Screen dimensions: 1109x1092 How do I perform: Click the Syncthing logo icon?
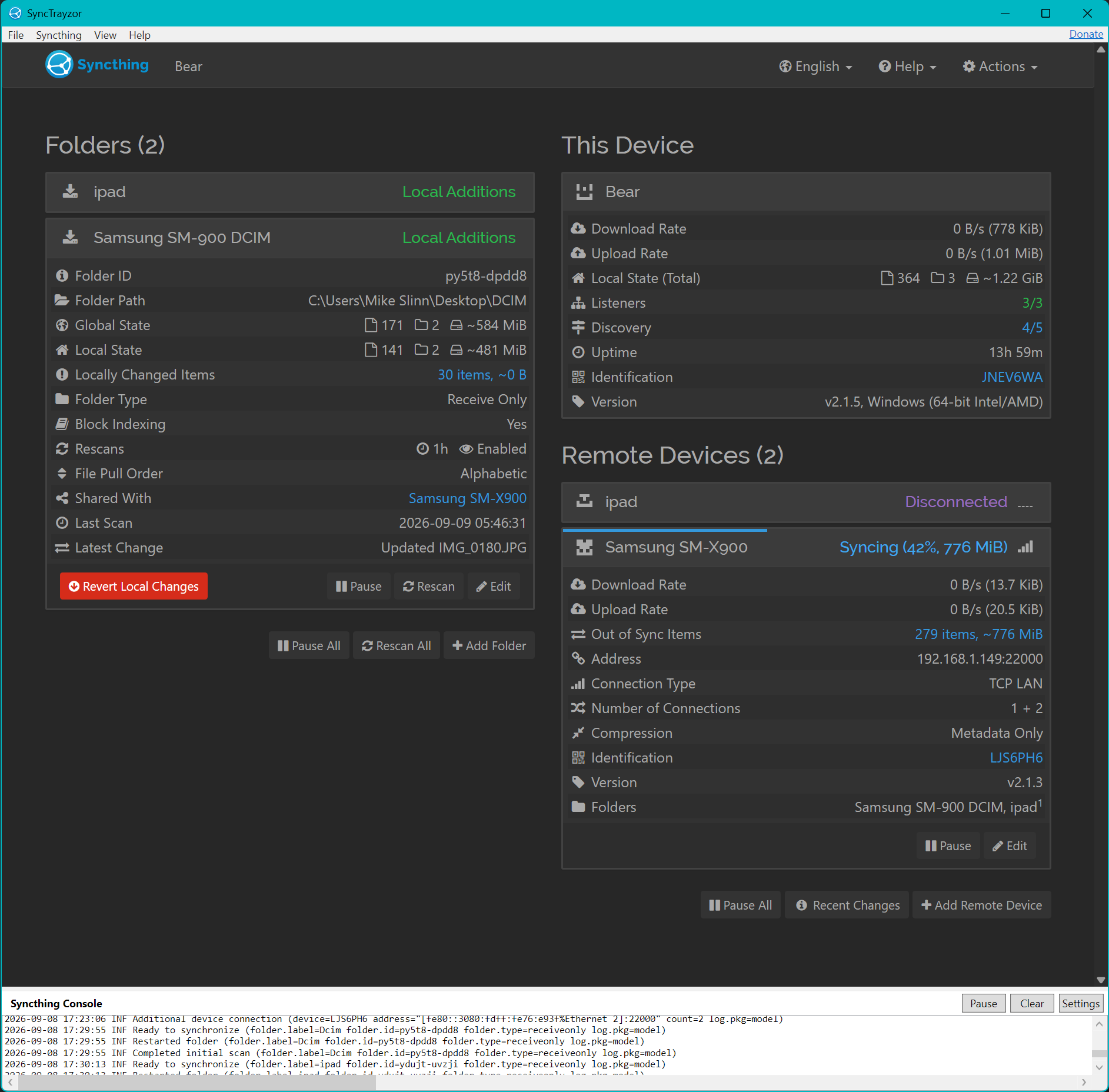(59, 65)
